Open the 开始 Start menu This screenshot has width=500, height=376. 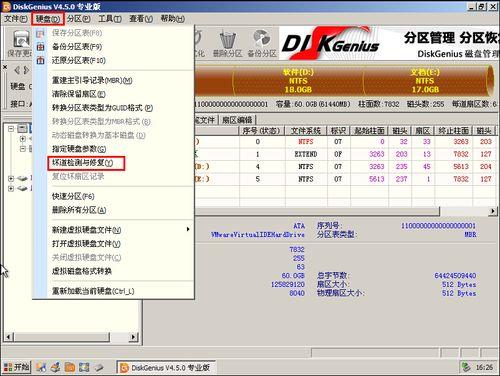(16, 368)
